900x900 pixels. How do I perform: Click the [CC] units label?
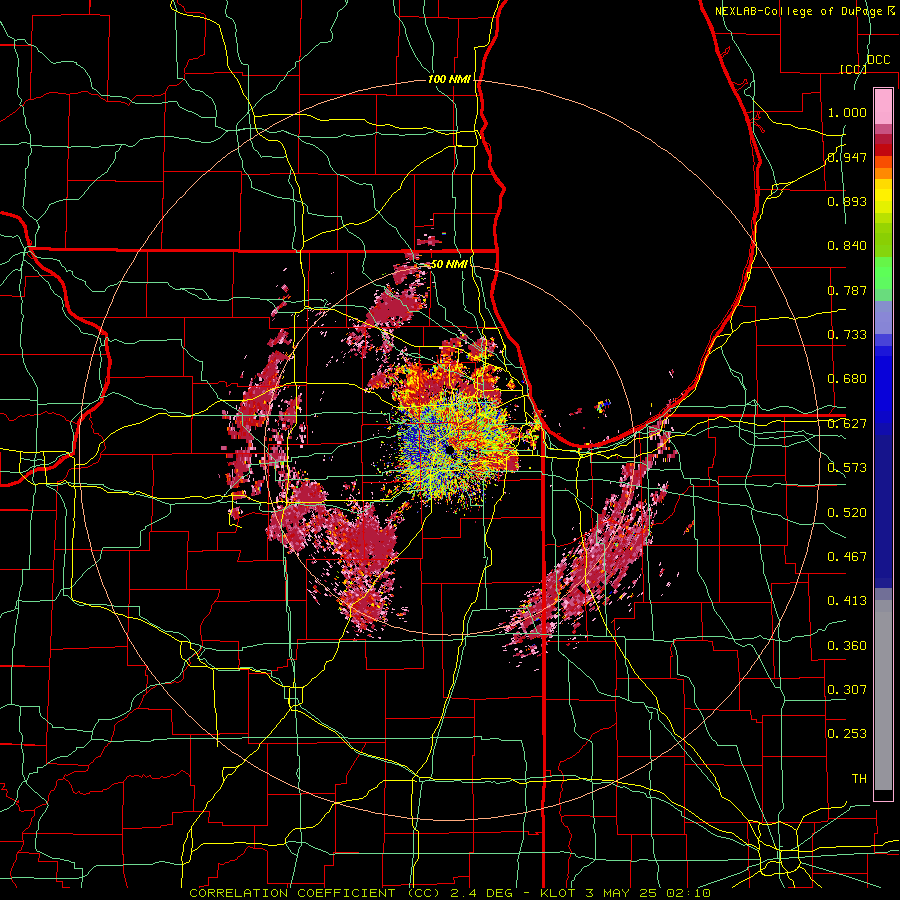853,69
